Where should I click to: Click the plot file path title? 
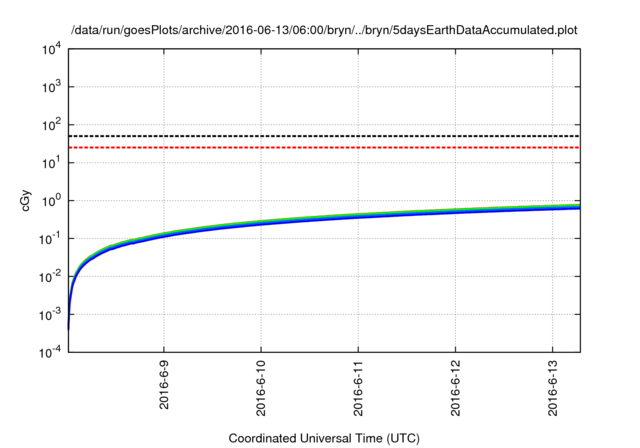point(324,31)
